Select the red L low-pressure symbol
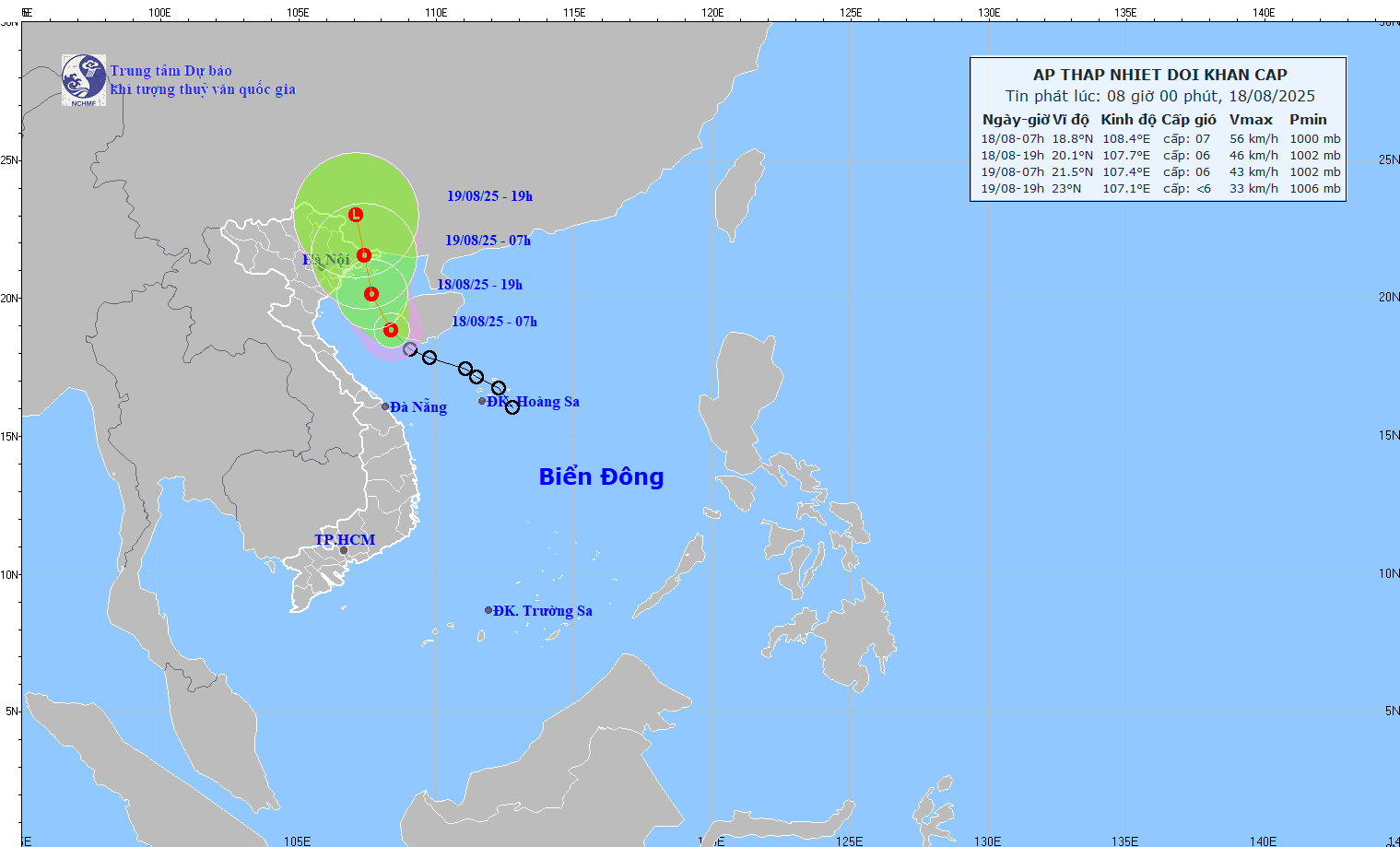Image resolution: width=1400 pixels, height=847 pixels. [357, 214]
